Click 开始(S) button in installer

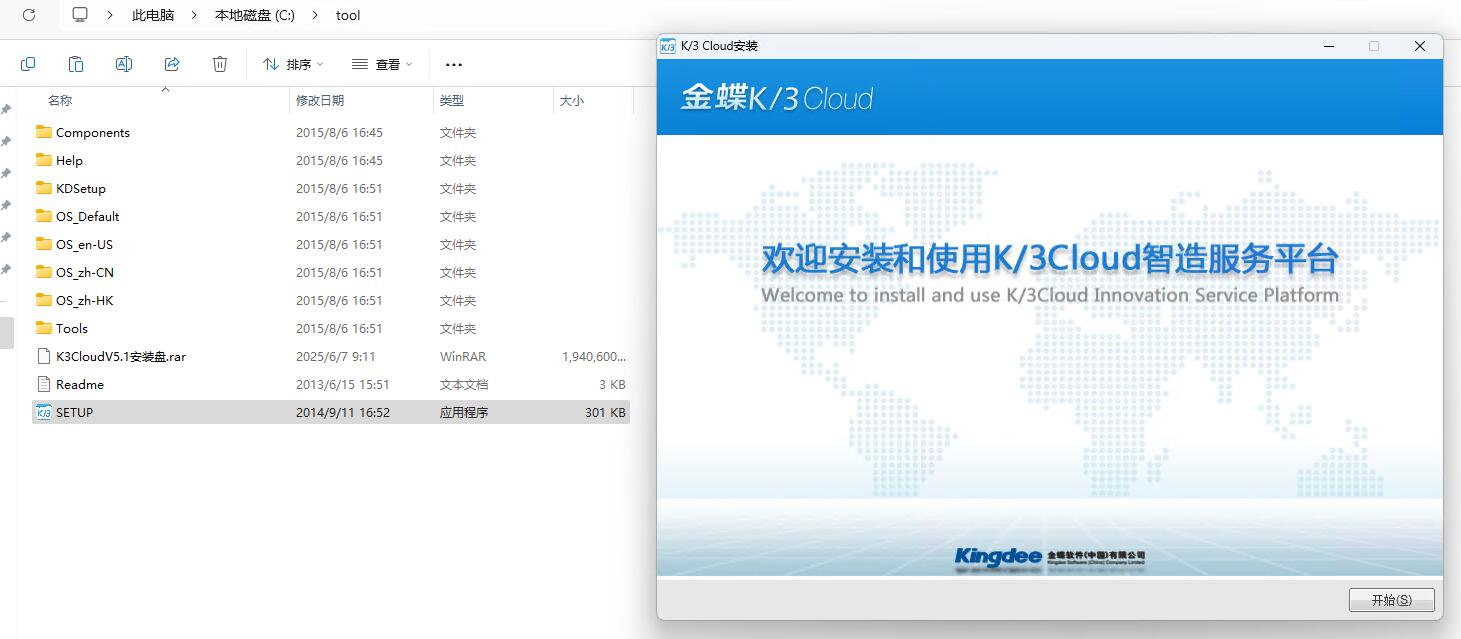(x=1391, y=600)
